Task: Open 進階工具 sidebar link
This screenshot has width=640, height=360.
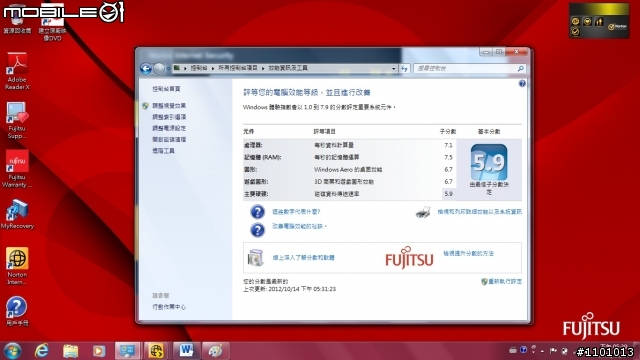Action: click(x=163, y=151)
